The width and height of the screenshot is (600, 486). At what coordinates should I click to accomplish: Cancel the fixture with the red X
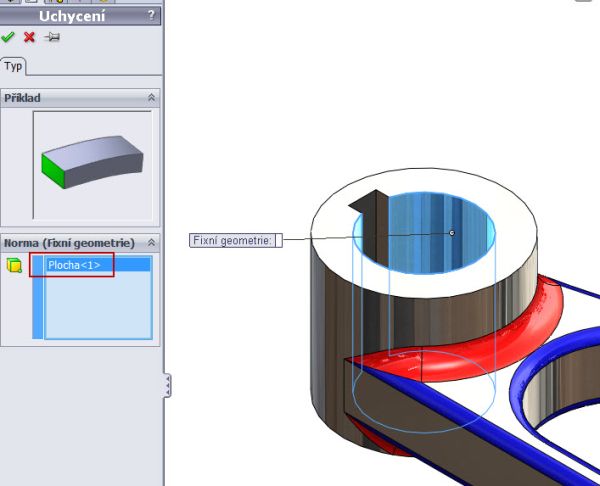point(29,37)
